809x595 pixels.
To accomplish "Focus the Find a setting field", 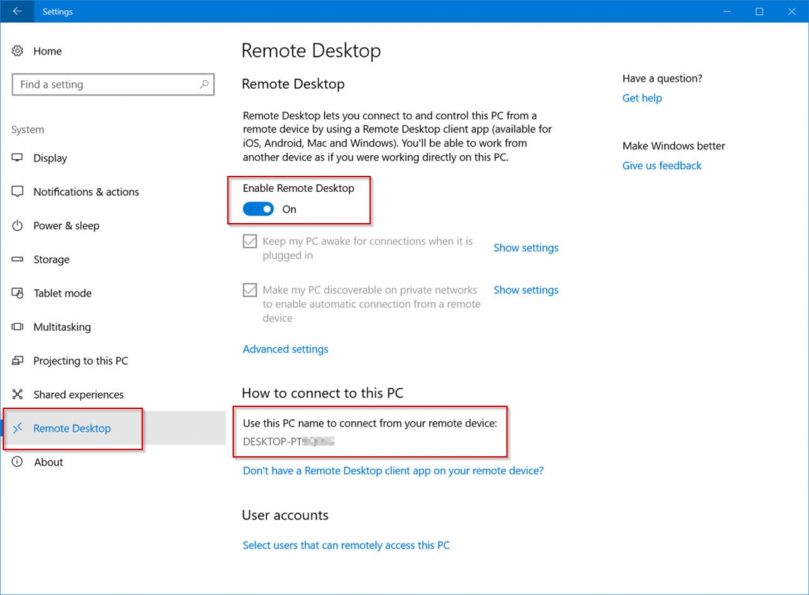I will click(x=113, y=84).
